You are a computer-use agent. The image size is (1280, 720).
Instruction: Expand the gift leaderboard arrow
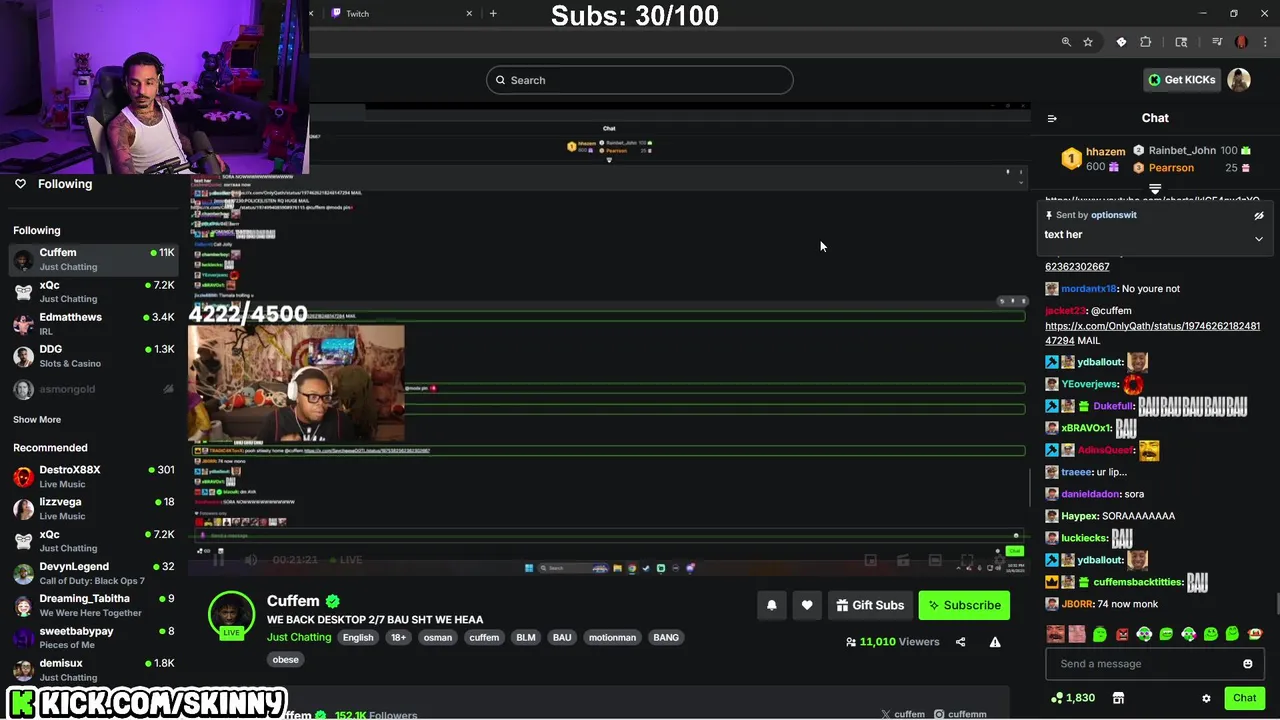(x=1155, y=188)
